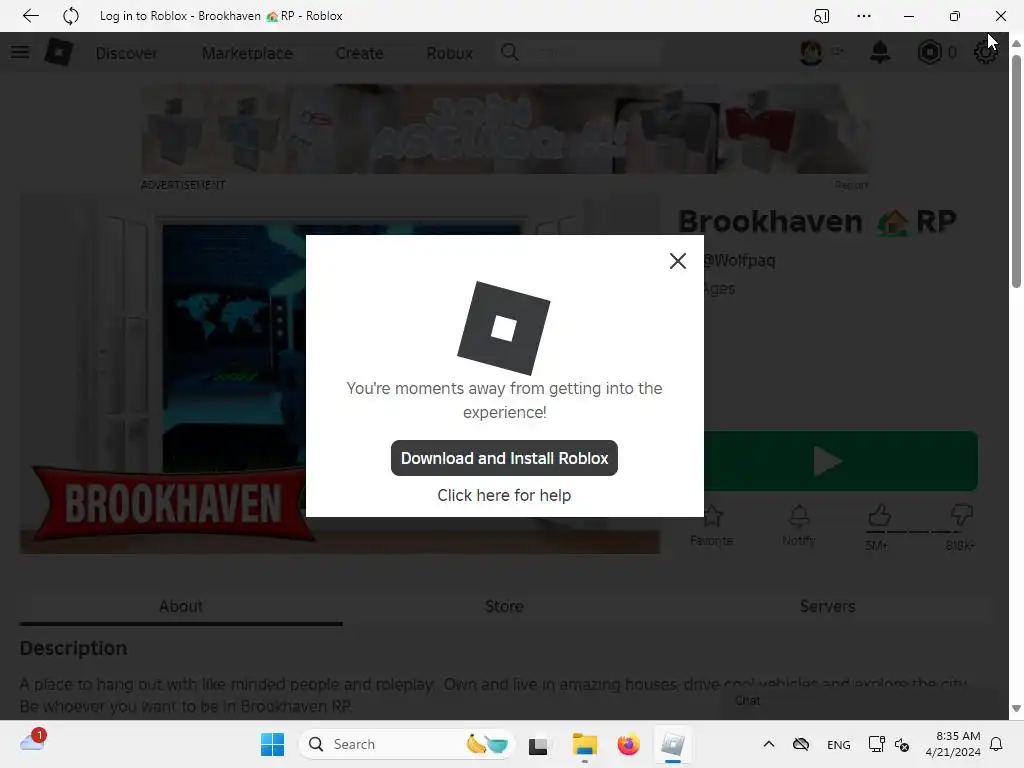Switch to the Servers tab
Screen dimensions: 1024x768
point(827,606)
